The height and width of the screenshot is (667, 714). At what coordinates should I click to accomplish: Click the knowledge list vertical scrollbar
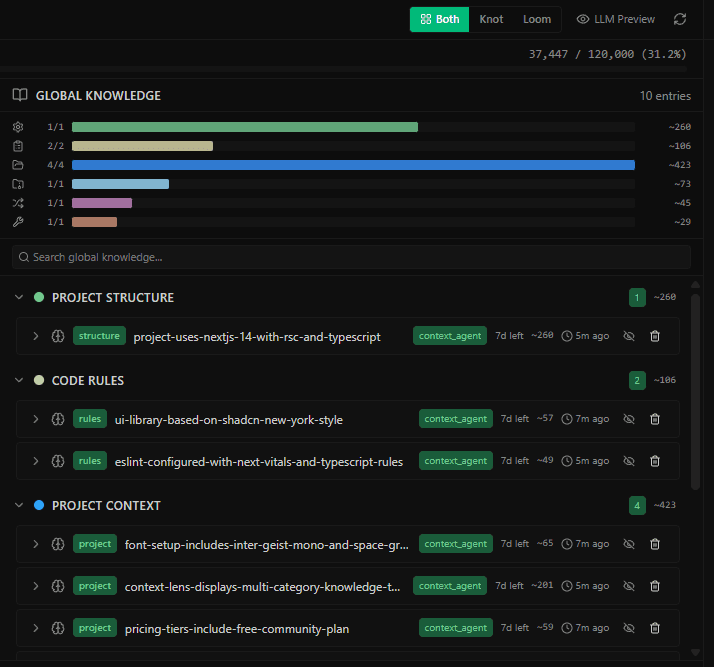(695, 392)
